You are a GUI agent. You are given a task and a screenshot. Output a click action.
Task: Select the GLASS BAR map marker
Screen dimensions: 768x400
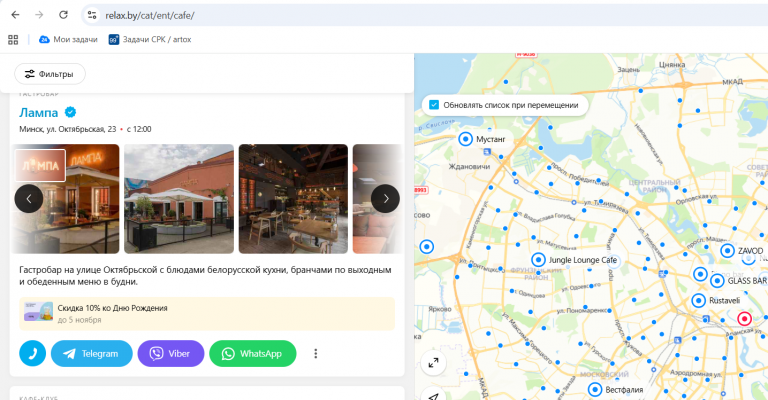point(717,281)
